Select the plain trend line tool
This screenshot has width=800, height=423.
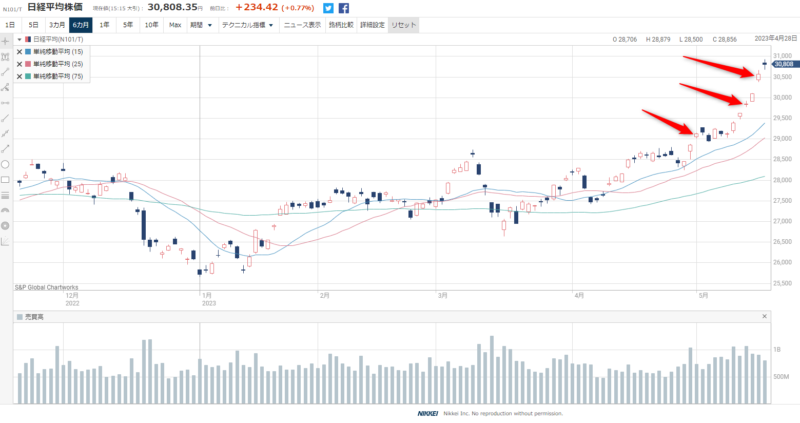coord(5,118)
